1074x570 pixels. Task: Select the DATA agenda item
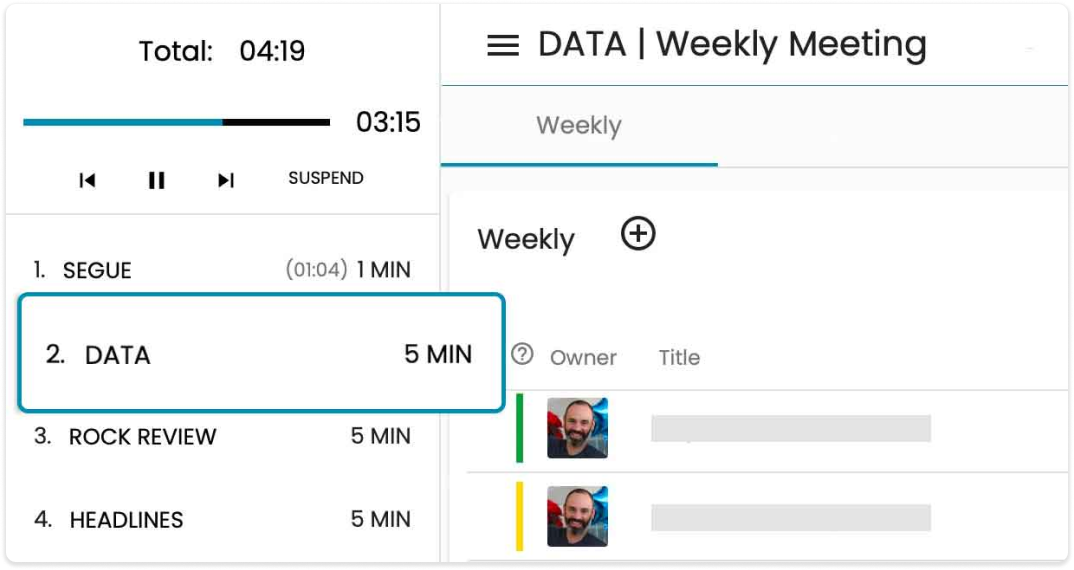pos(260,354)
